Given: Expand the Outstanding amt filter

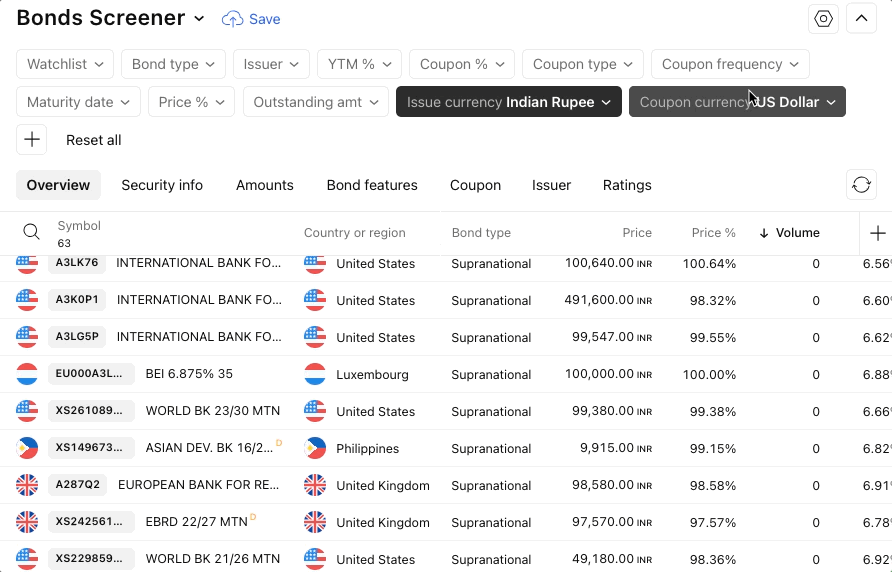Looking at the screenshot, I should pos(316,102).
